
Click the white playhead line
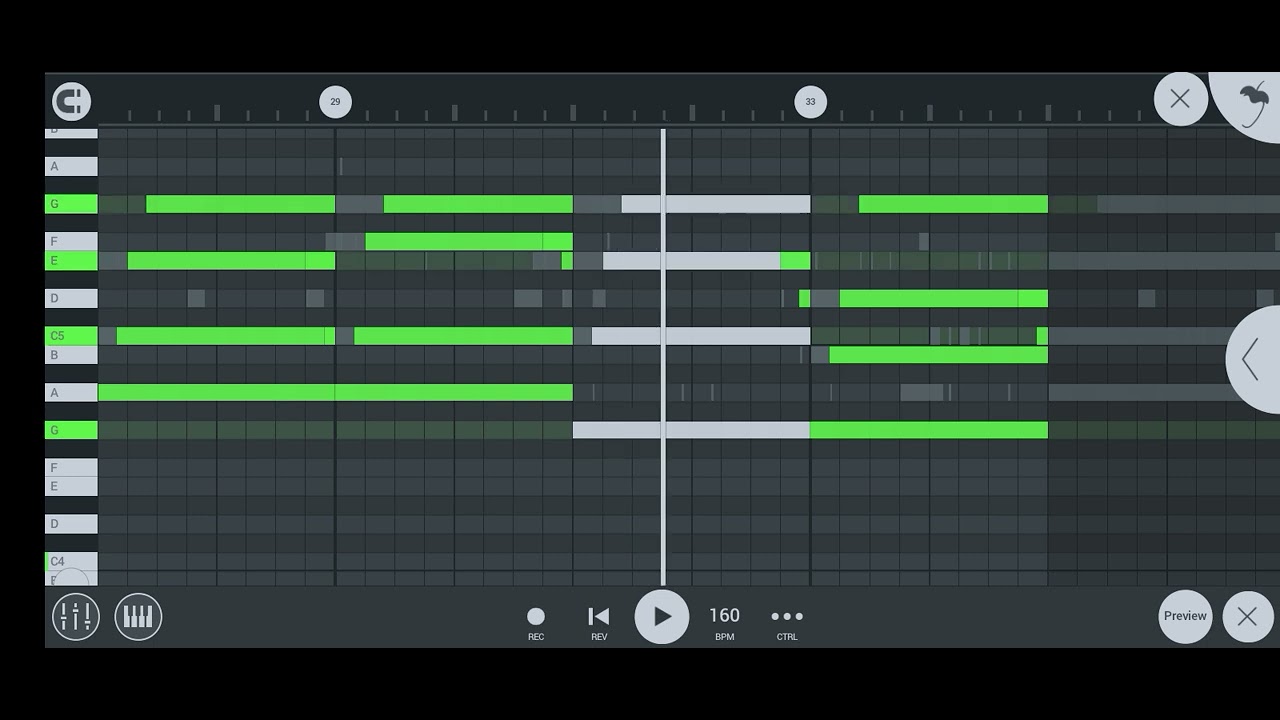click(663, 357)
